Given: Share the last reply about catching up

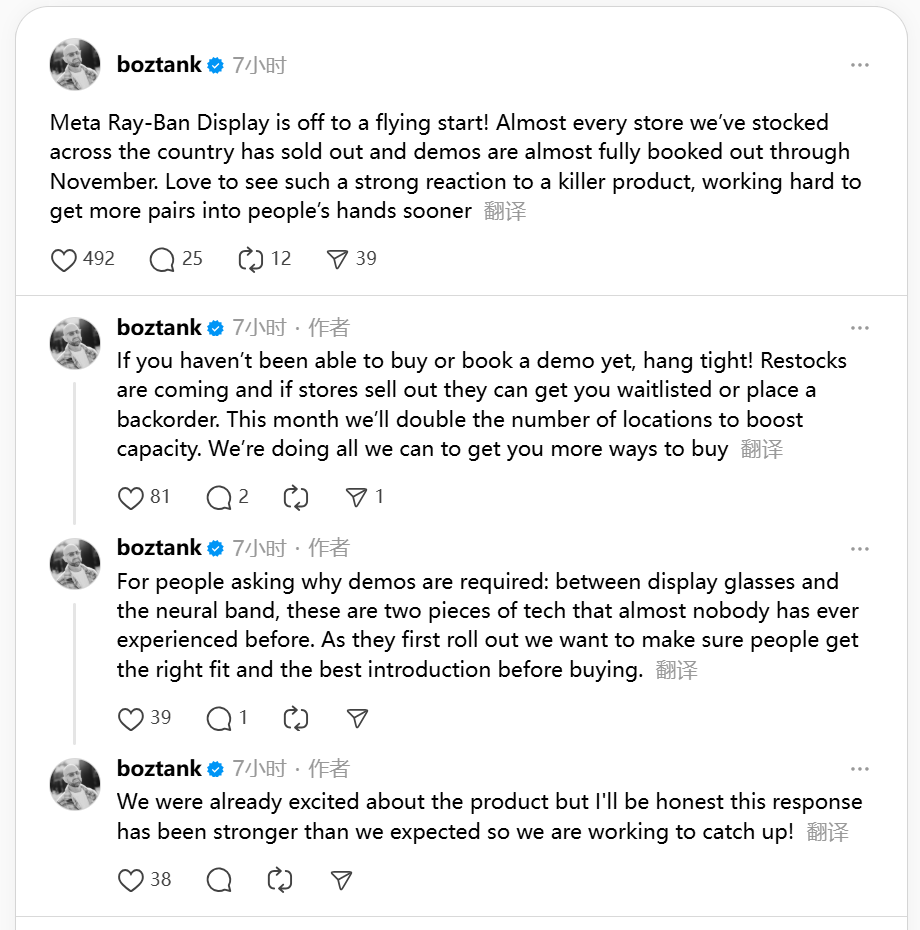Looking at the screenshot, I should (342, 880).
